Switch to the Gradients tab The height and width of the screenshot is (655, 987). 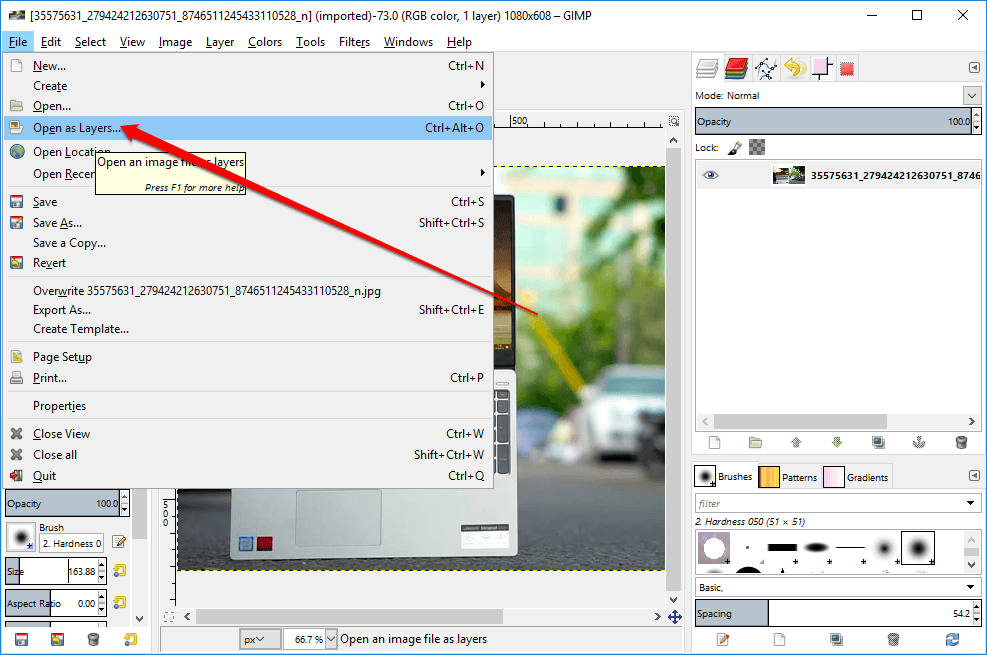(x=855, y=477)
